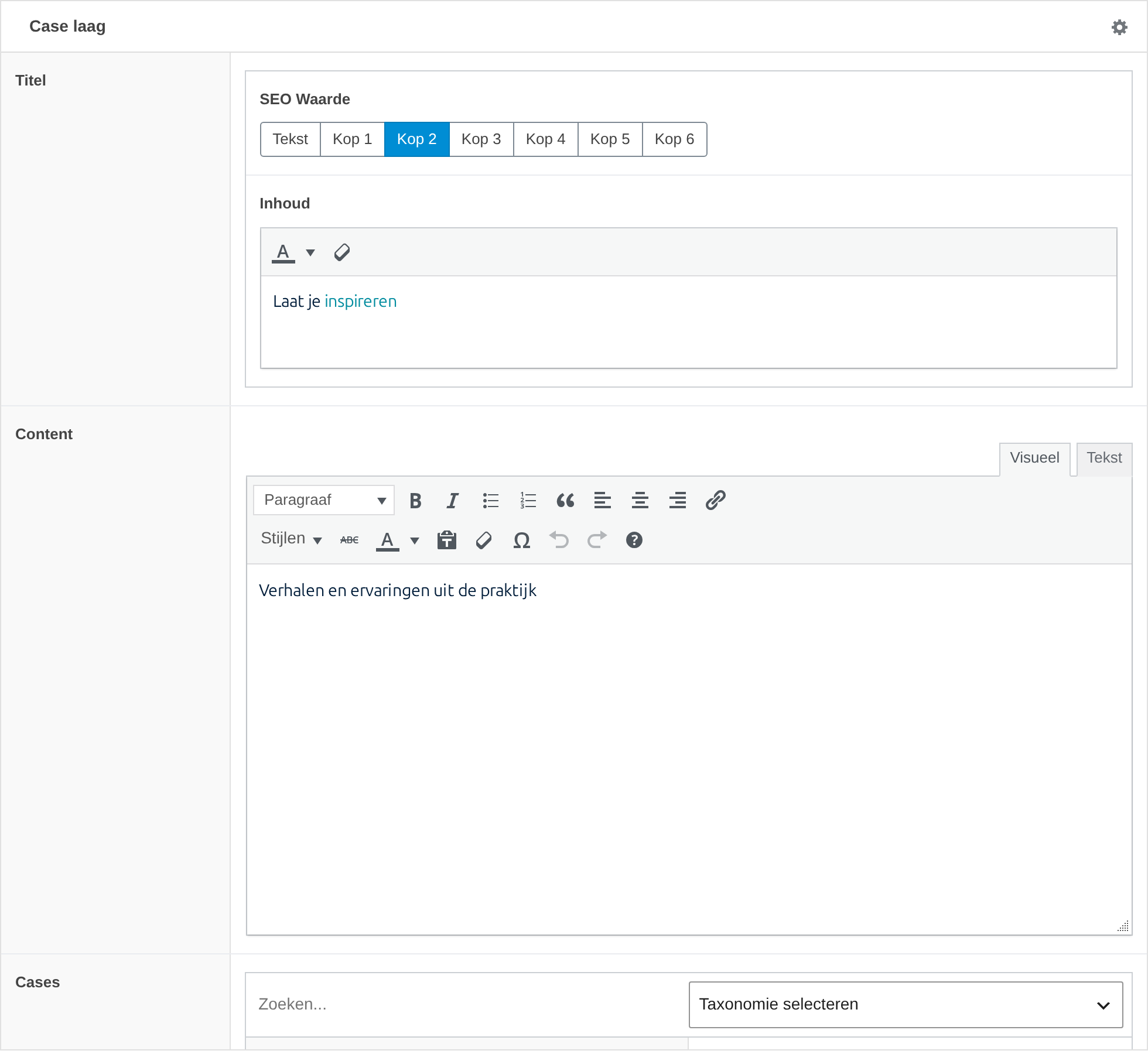Open the insert link tool

pos(715,501)
